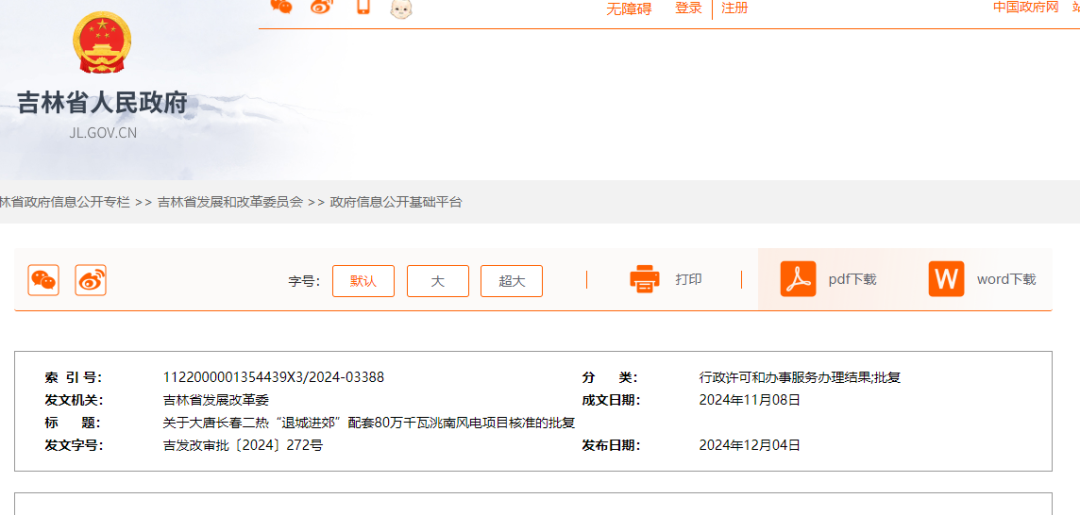
Task: Go to 吉林省发展和改革委员会 breadcrumb
Action: click(230, 202)
